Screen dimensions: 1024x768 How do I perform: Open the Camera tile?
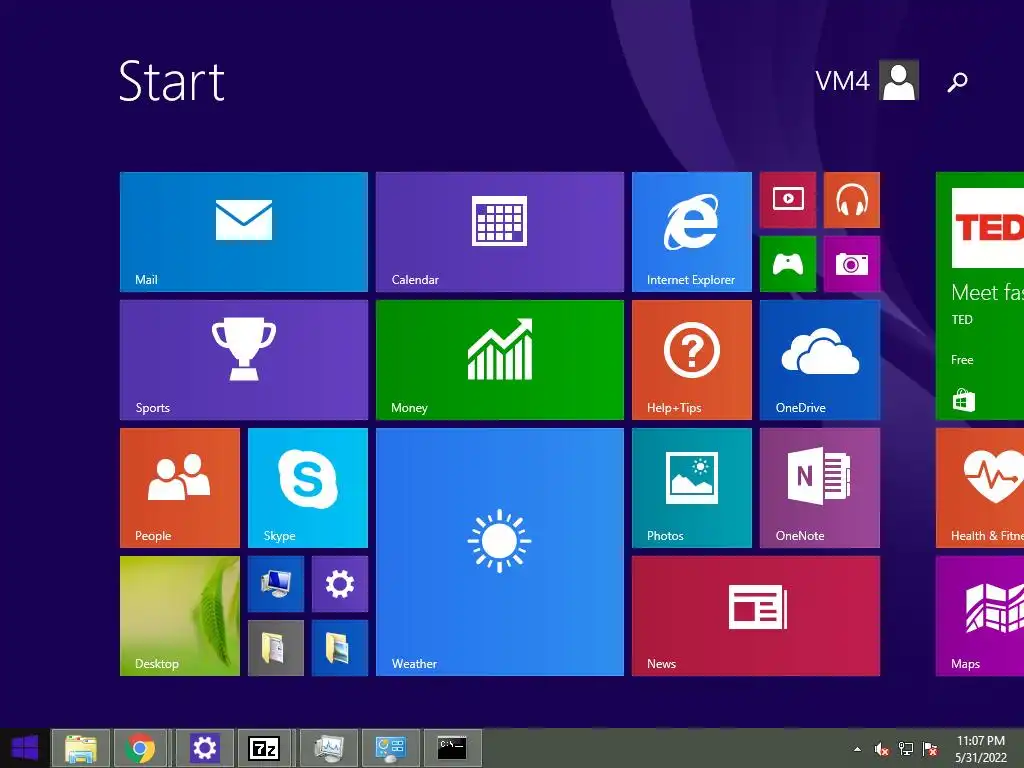coord(852,264)
